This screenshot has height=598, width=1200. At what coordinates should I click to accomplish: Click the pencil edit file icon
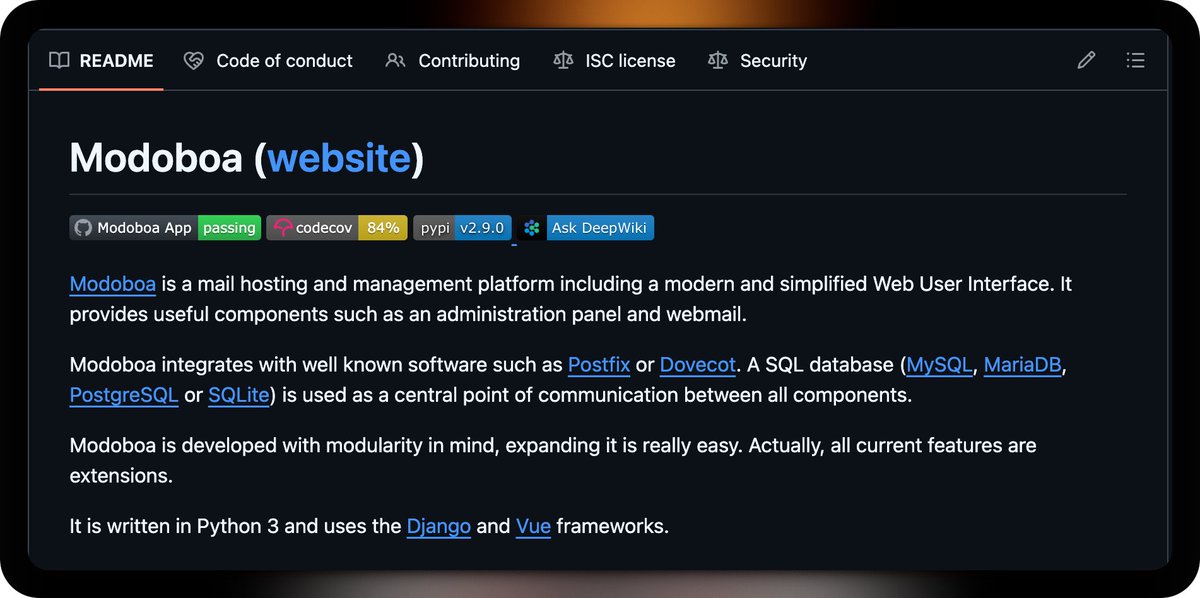(x=1086, y=61)
